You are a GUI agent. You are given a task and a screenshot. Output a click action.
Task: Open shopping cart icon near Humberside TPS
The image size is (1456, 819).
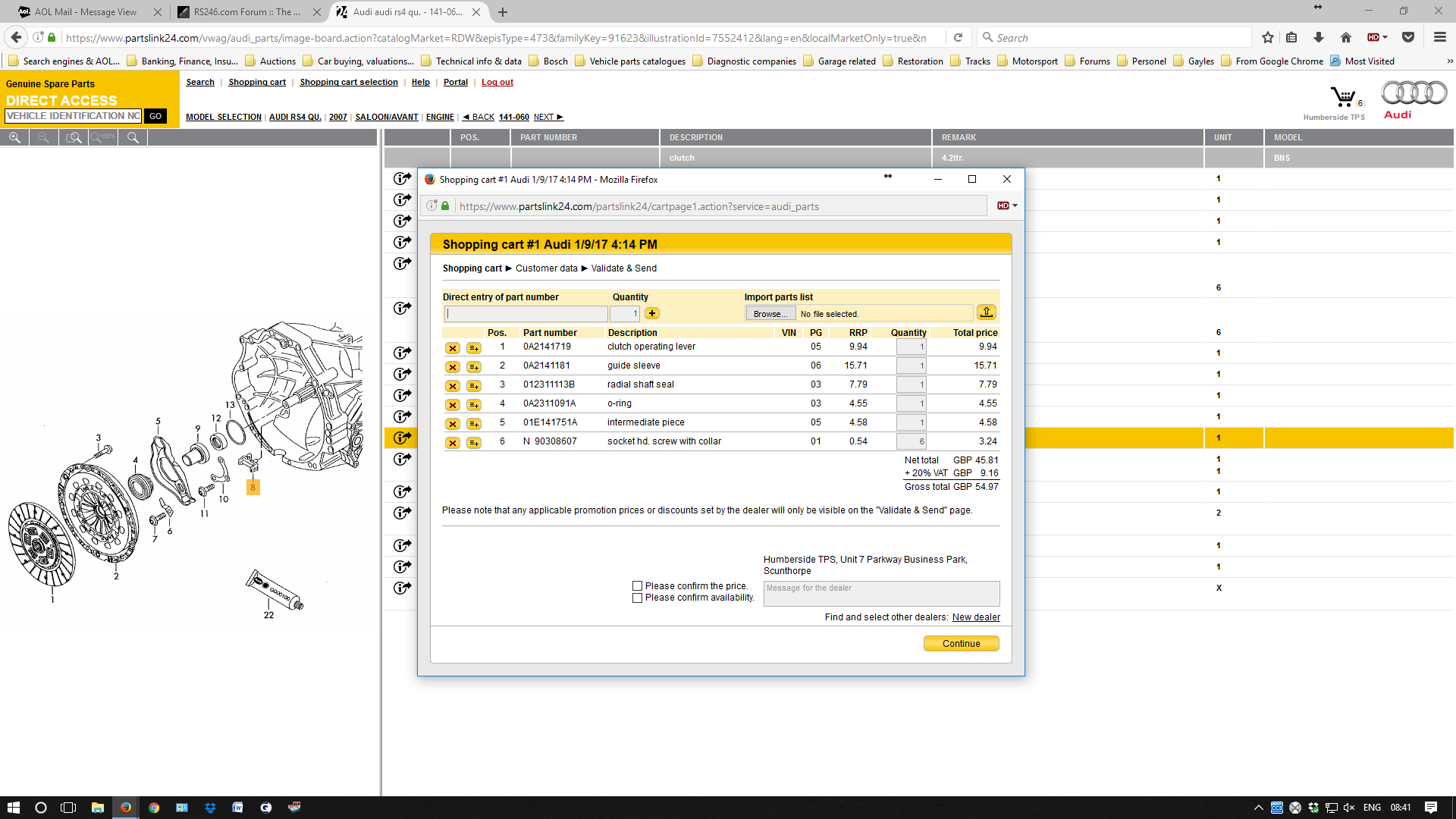coord(1343,97)
